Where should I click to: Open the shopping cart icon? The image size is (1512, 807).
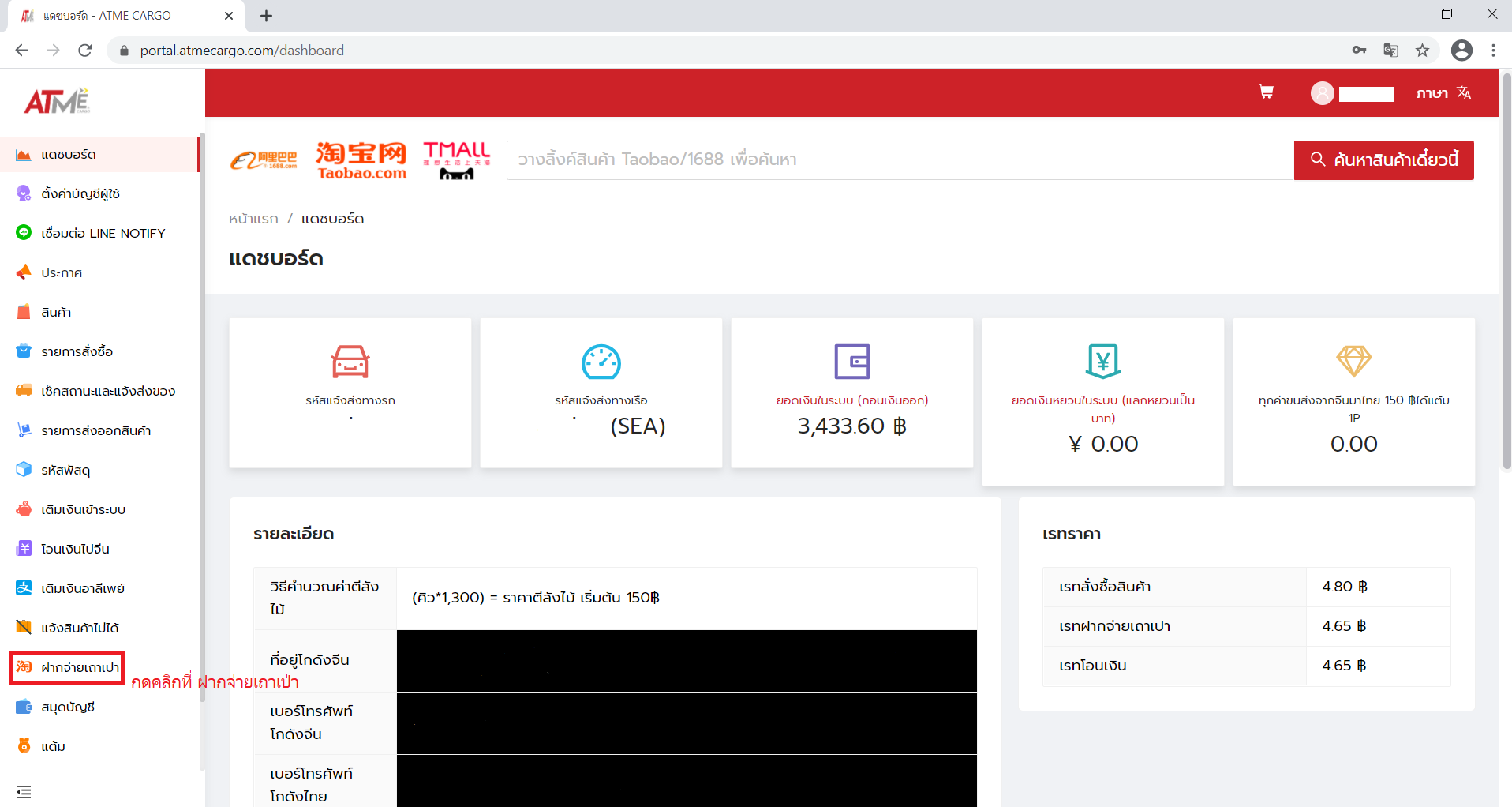pos(1266,92)
